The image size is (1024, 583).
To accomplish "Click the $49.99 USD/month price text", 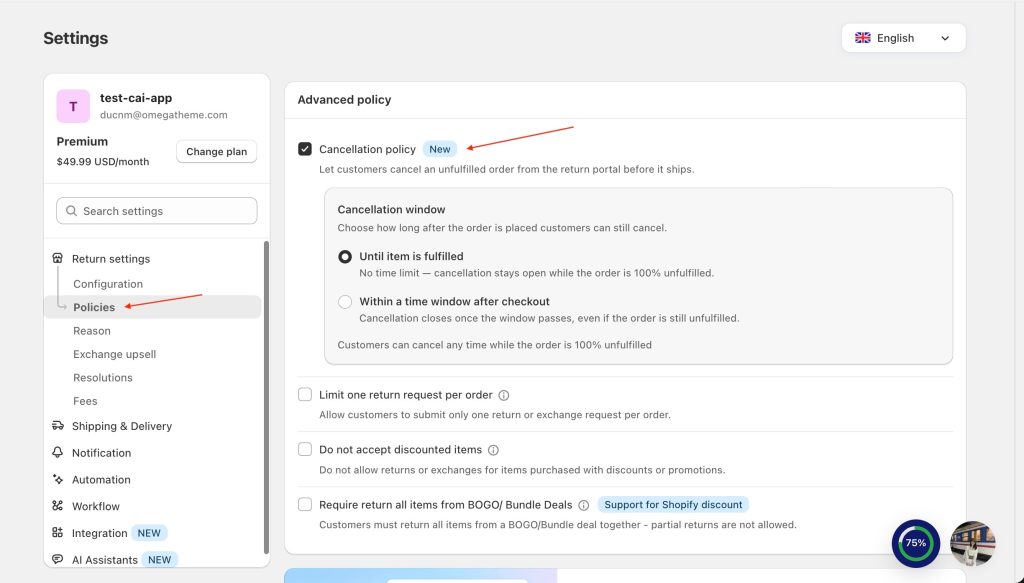I will 103,162.
